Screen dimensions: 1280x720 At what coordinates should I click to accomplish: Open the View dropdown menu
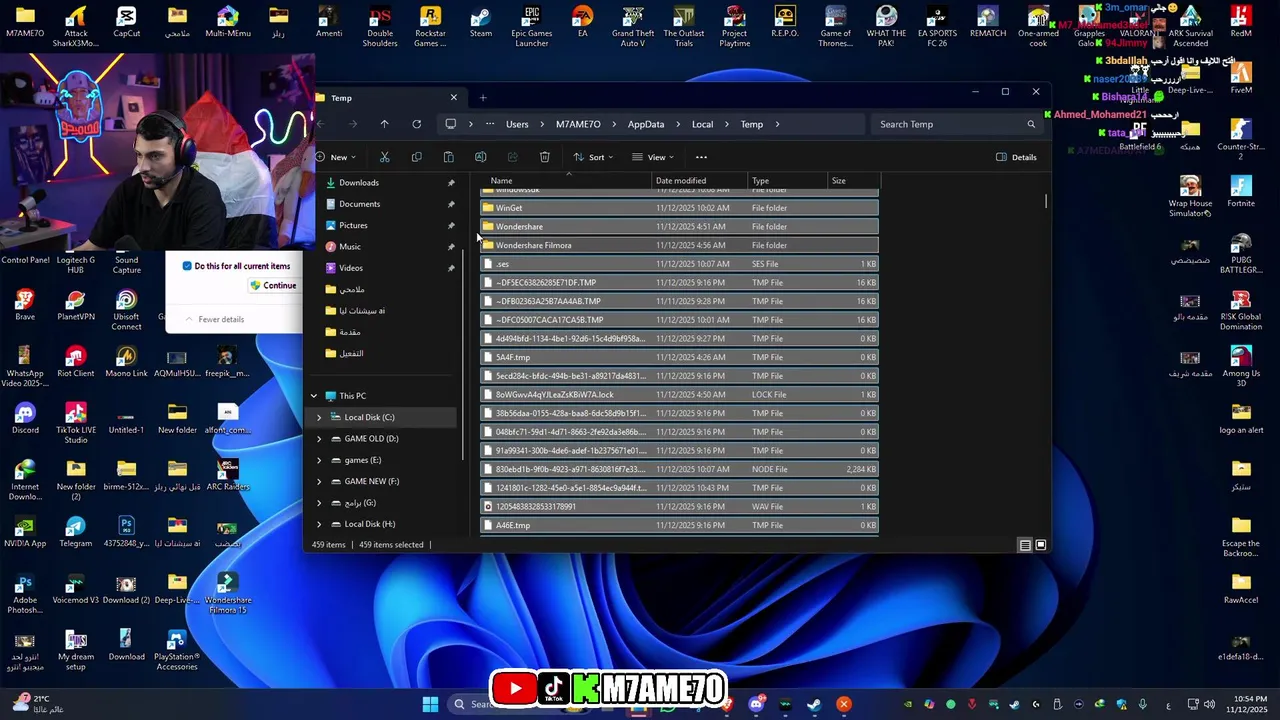click(653, 157)
